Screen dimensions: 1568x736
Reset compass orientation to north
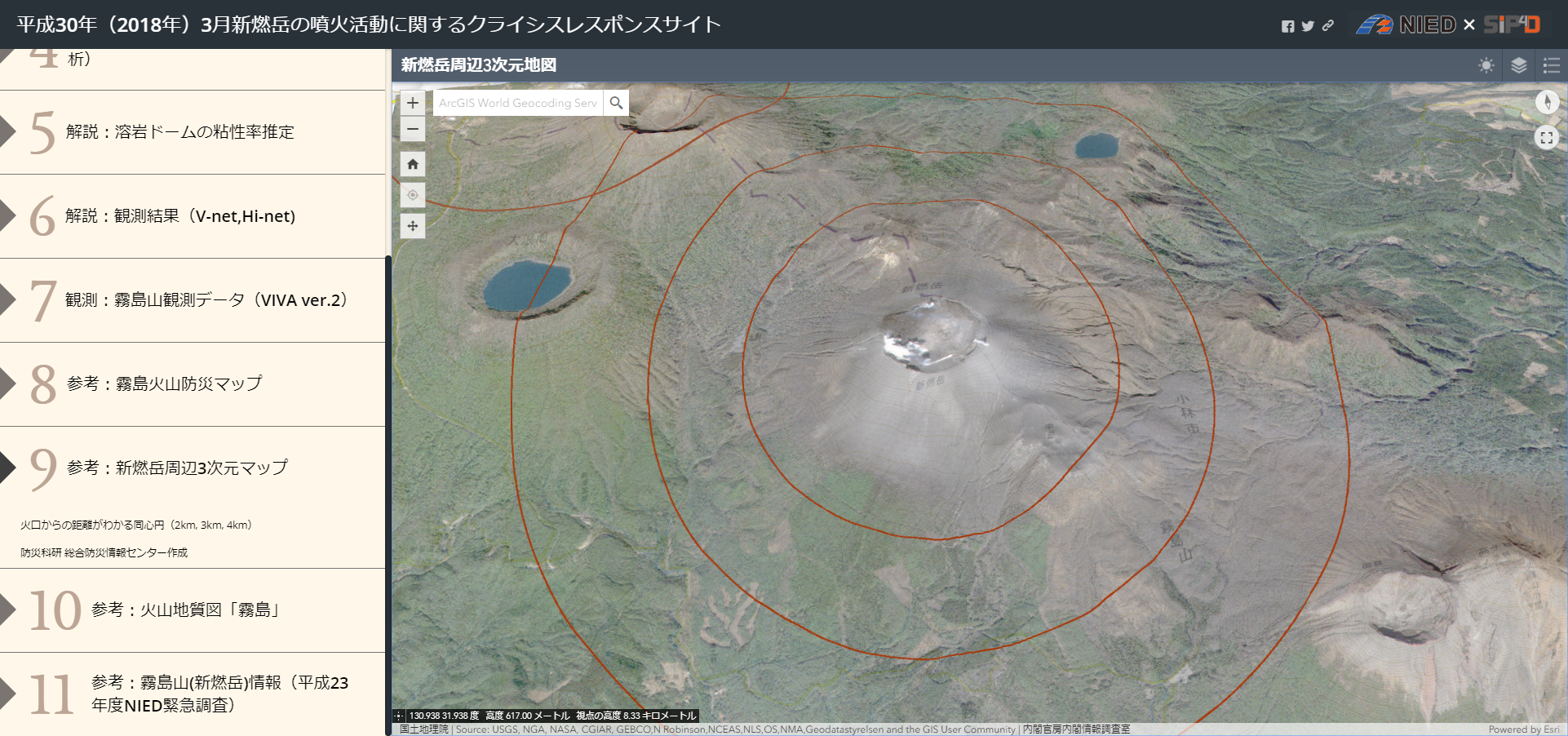point(1547,102)
